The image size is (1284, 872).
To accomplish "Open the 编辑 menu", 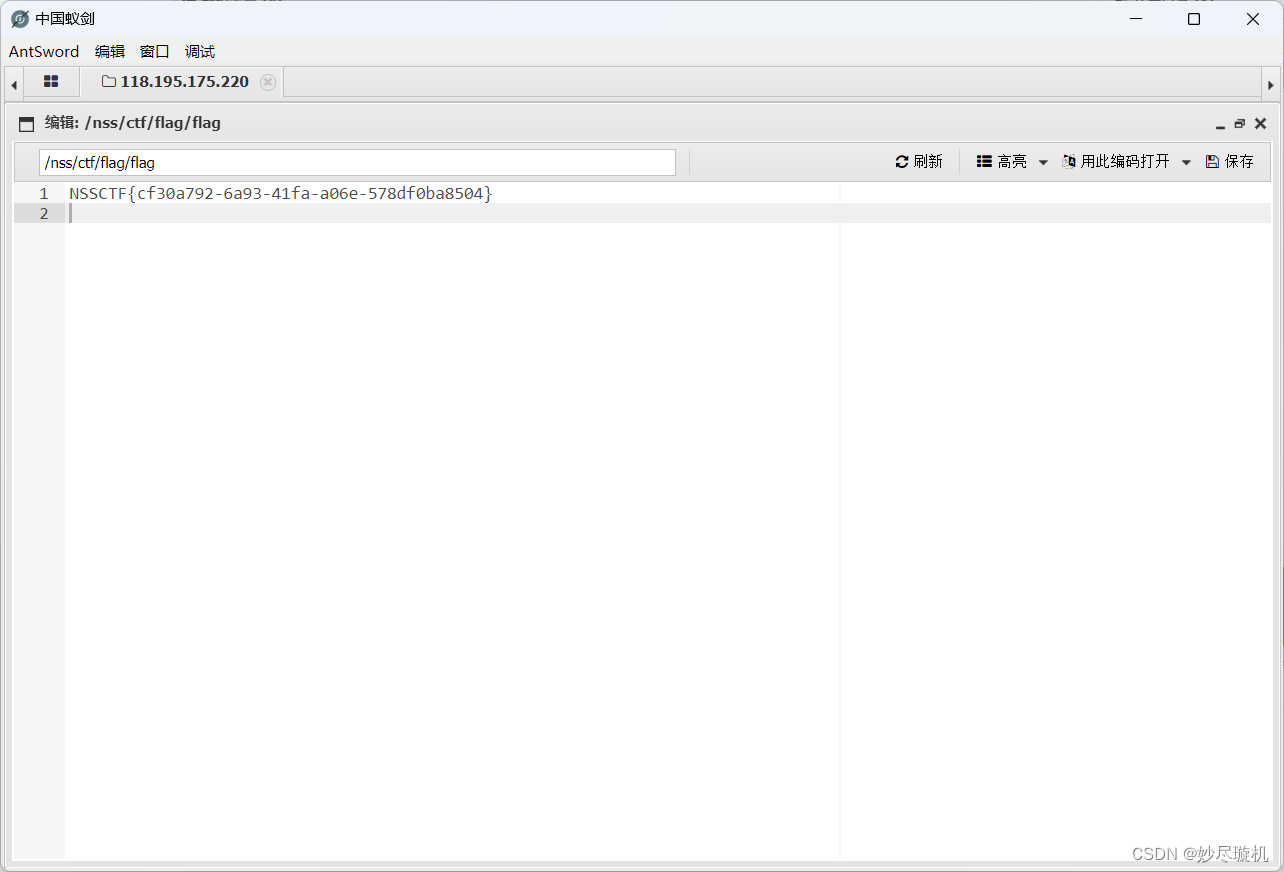I will tap(110, 52).
